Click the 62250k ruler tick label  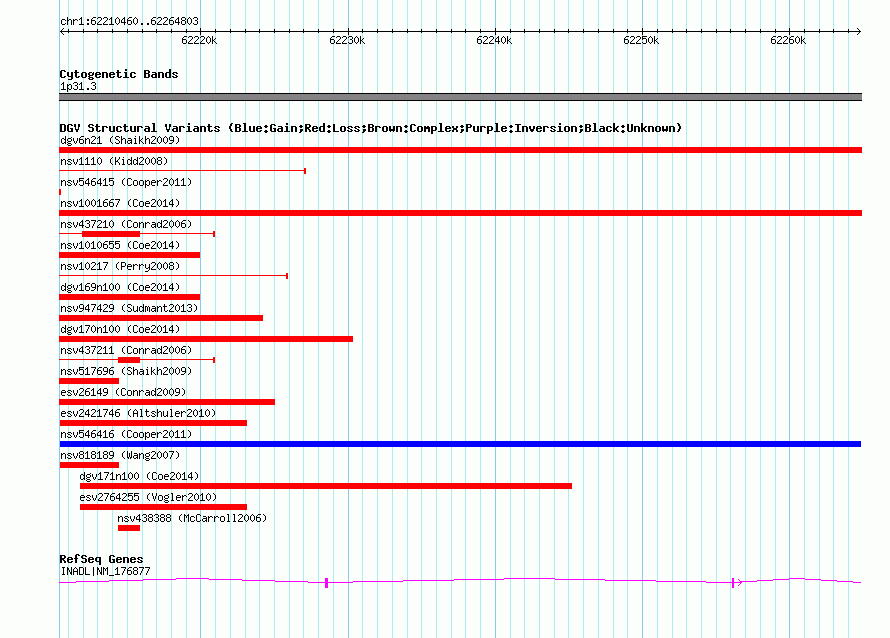(x=641, y=40)
